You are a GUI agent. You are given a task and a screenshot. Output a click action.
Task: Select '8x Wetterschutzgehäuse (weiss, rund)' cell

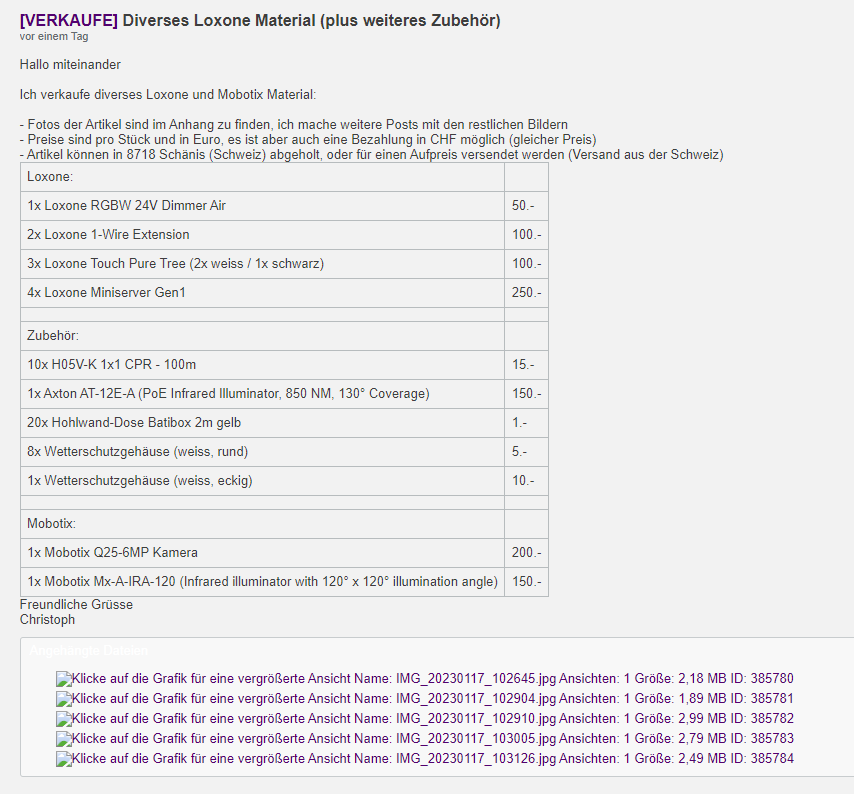[x=263, y=451]
